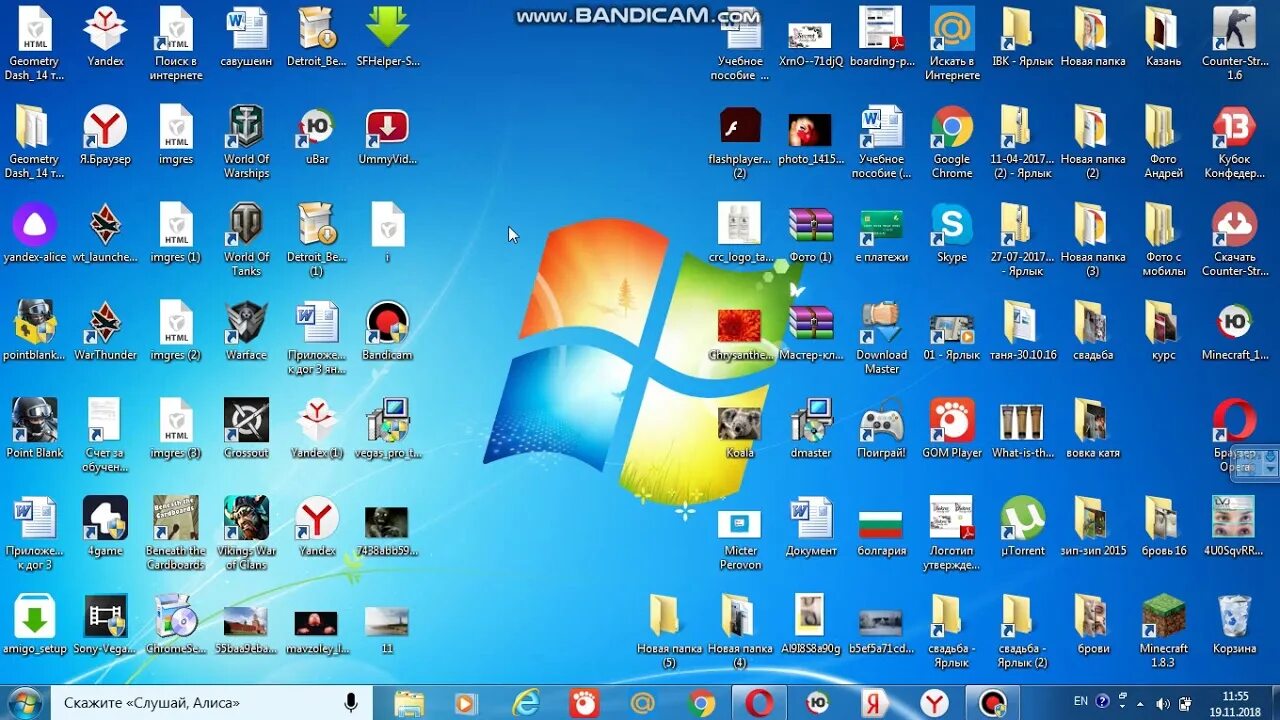Launch µTorrent from the desktop
The height and width of the screenshot is (720, 1280).
(1023, 527)
